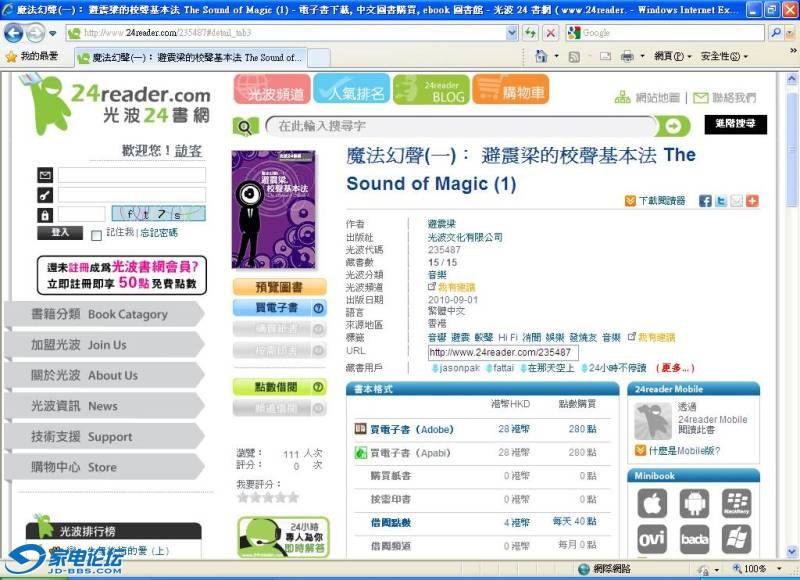The height and width of the screenshot is (580, 800).
Task: Open the 加盟光波 Join Us menu
Action: click(105, 345)
